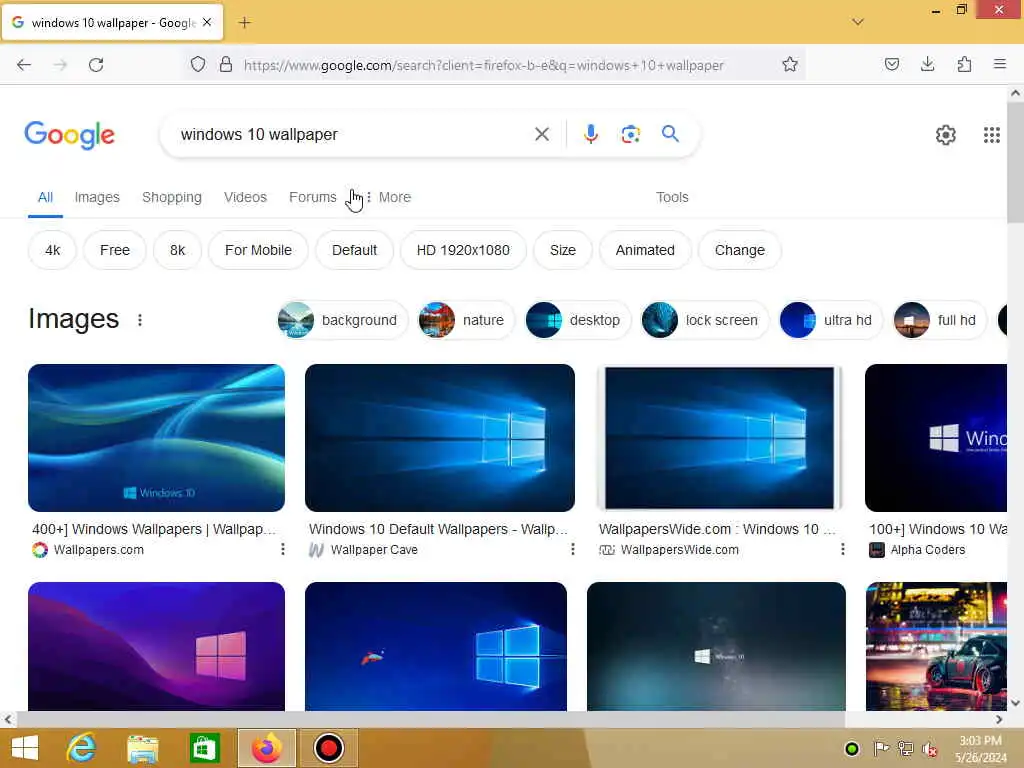Go back to the previous page
The width and height of the screenshot is (1024, 768).
point(24,65)
